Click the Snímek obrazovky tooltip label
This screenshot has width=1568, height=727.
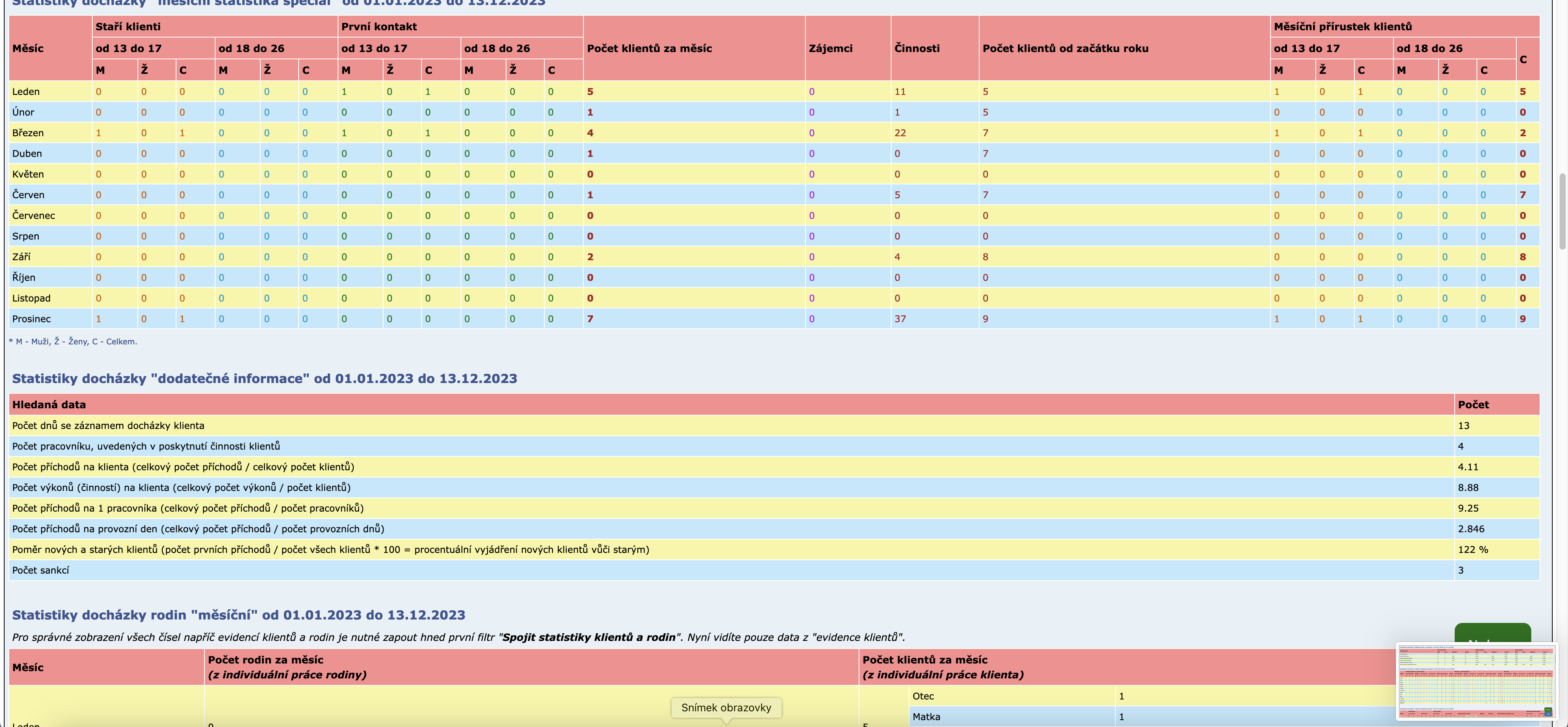tap(725, 707)
